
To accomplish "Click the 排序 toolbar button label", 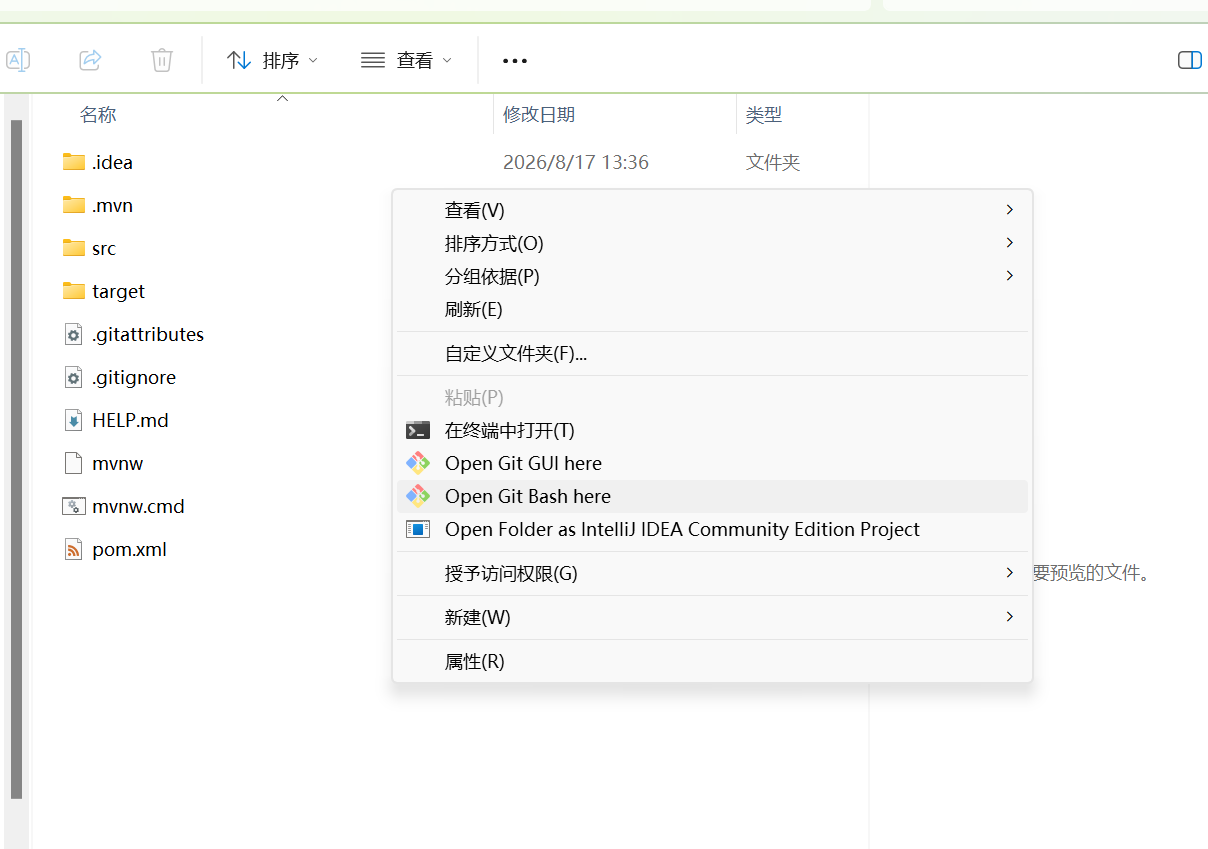I will tap(281, 60).
